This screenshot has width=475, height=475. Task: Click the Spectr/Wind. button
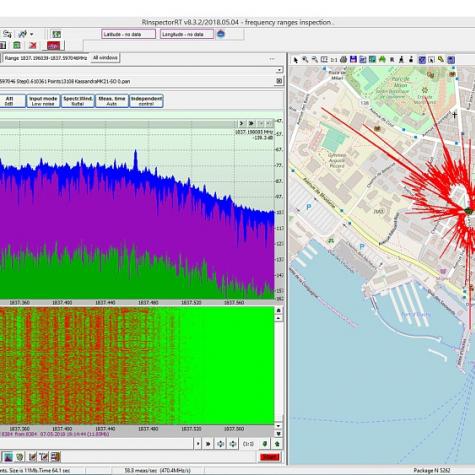[78, 101]
